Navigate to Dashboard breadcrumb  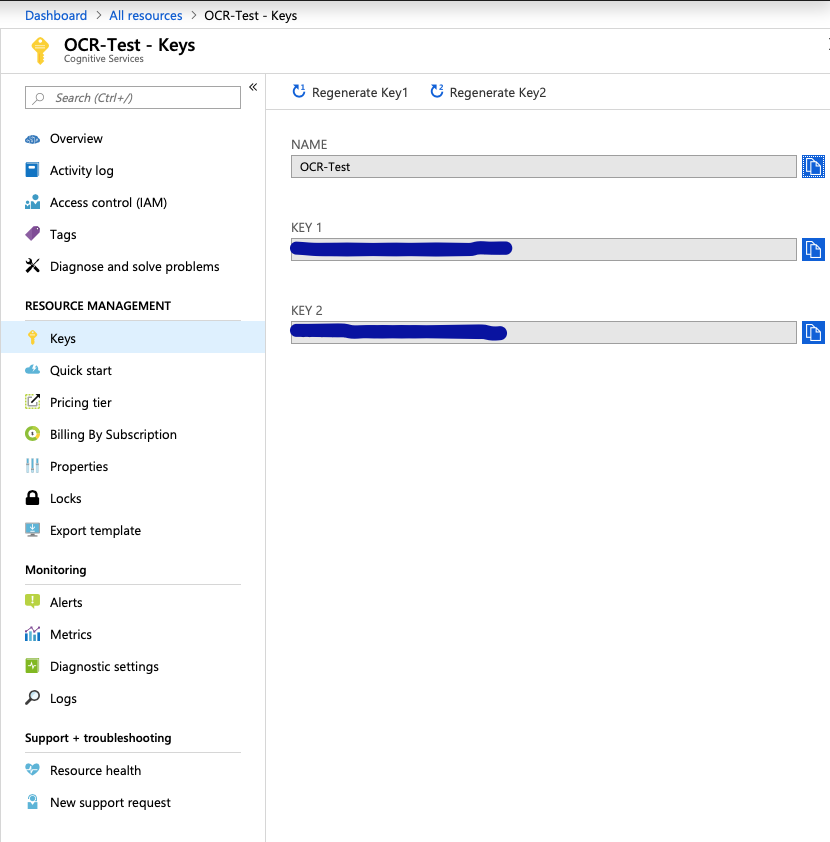tap(56, 16)
